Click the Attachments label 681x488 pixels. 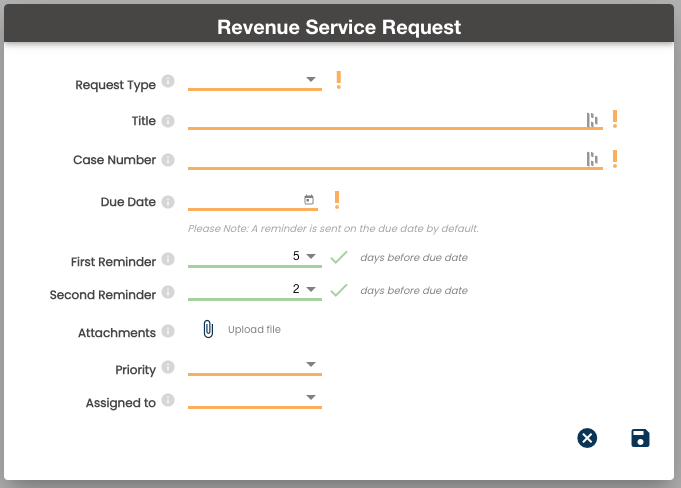(117, 333)
